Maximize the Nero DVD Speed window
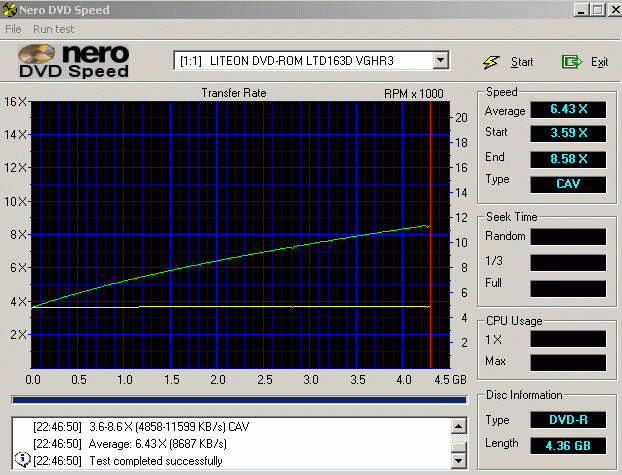 click(x=598, y=10)
